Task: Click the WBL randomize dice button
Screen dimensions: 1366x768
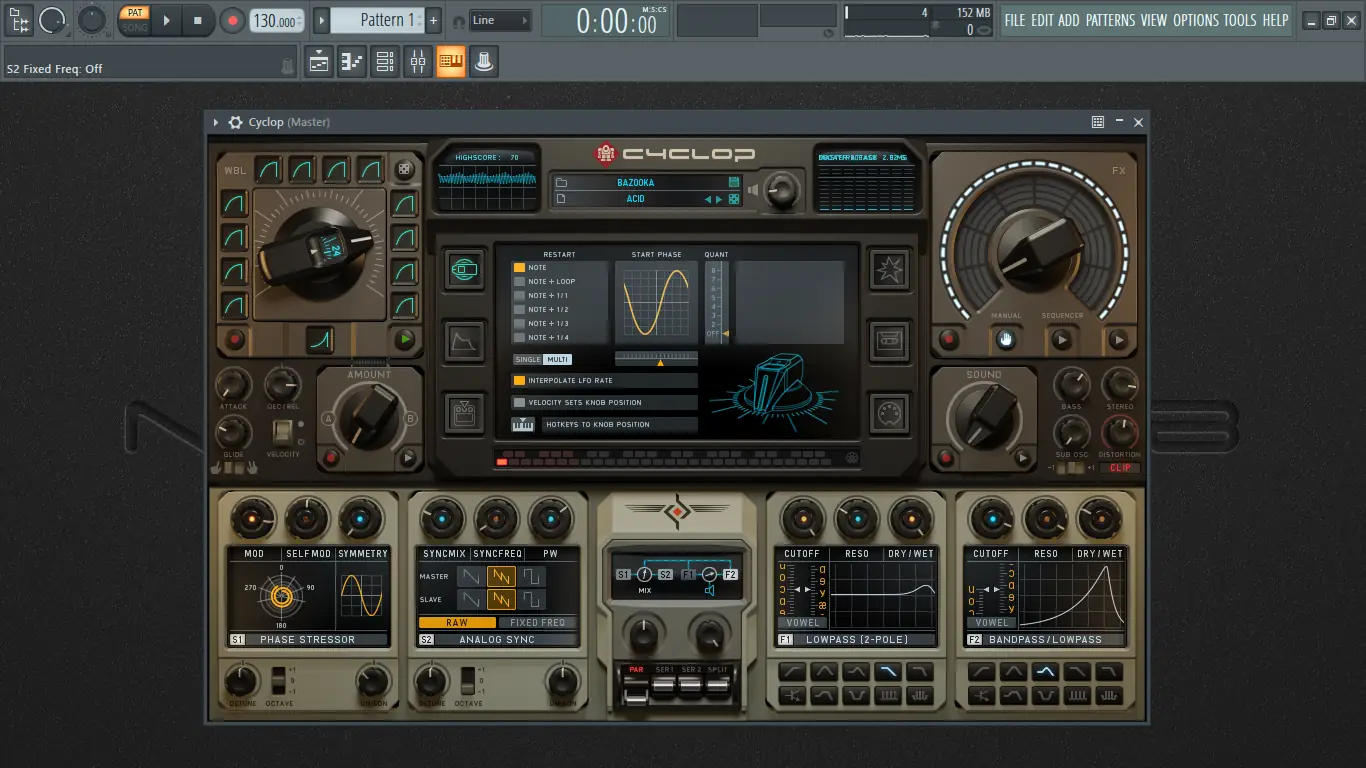Action: pos(404,170)
